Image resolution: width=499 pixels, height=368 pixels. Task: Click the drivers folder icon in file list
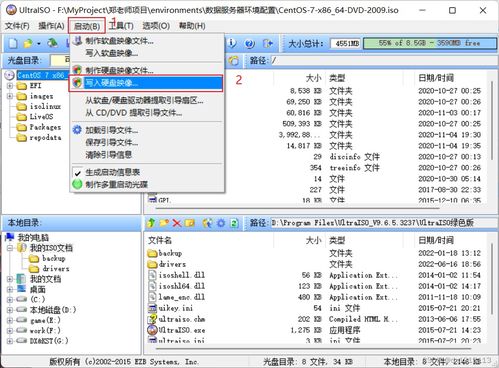tap(152, 264)
